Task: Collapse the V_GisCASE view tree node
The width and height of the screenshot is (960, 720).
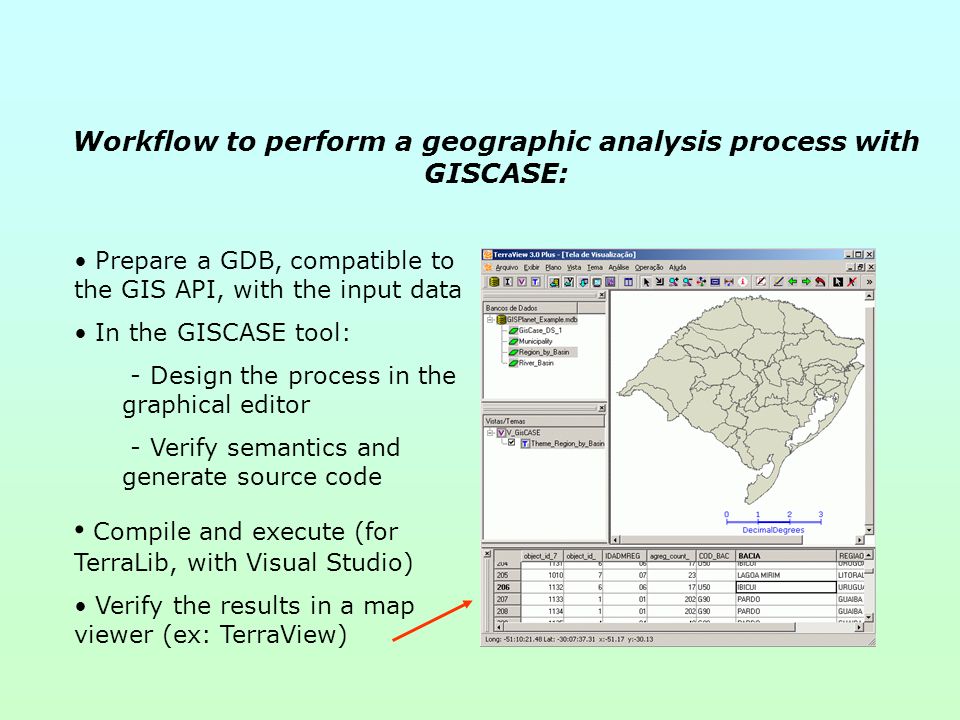Action: click(x=490, y=433)
